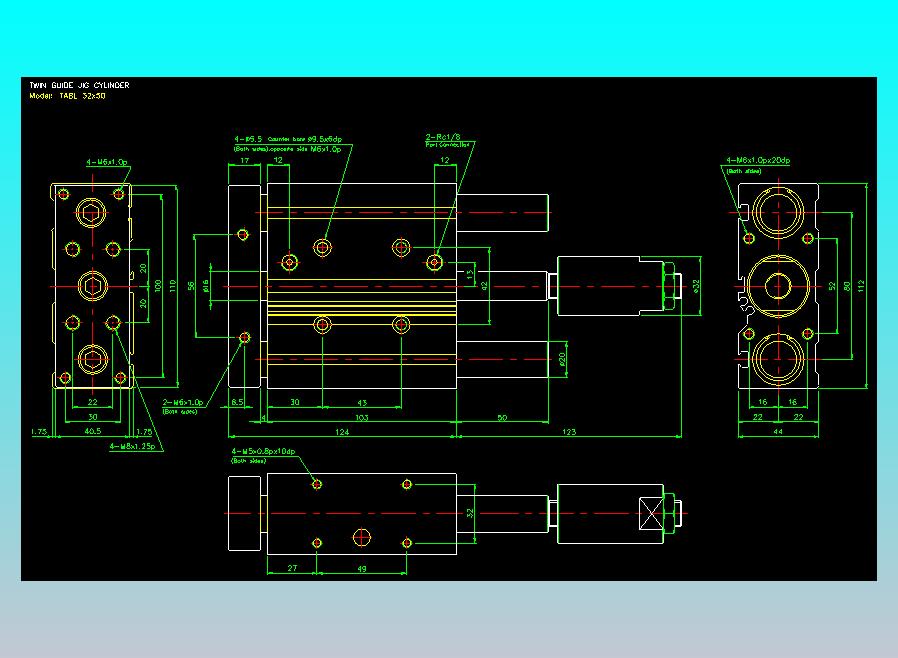Screen dimensions: 898x658
Task: Click the "100" vertical dimension
Action: [x=158, y=286]
